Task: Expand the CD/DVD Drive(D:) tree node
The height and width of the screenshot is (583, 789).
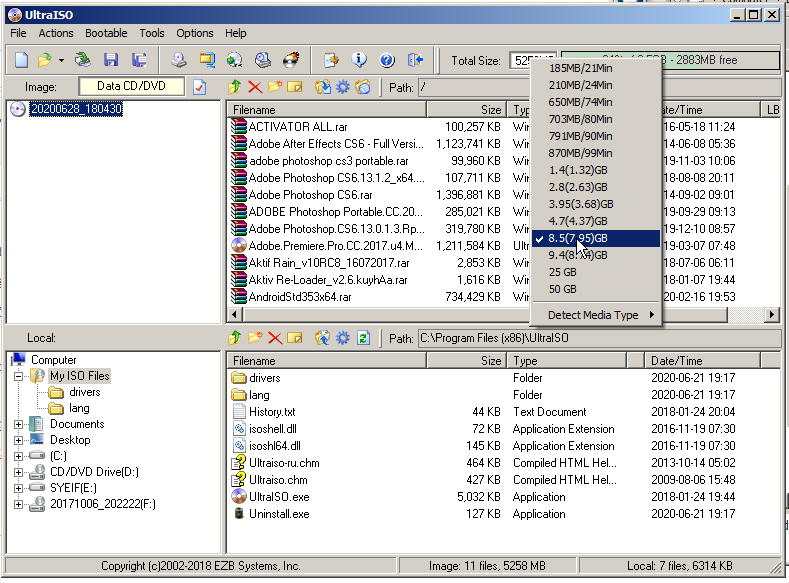Action: (x=19, y=472)
